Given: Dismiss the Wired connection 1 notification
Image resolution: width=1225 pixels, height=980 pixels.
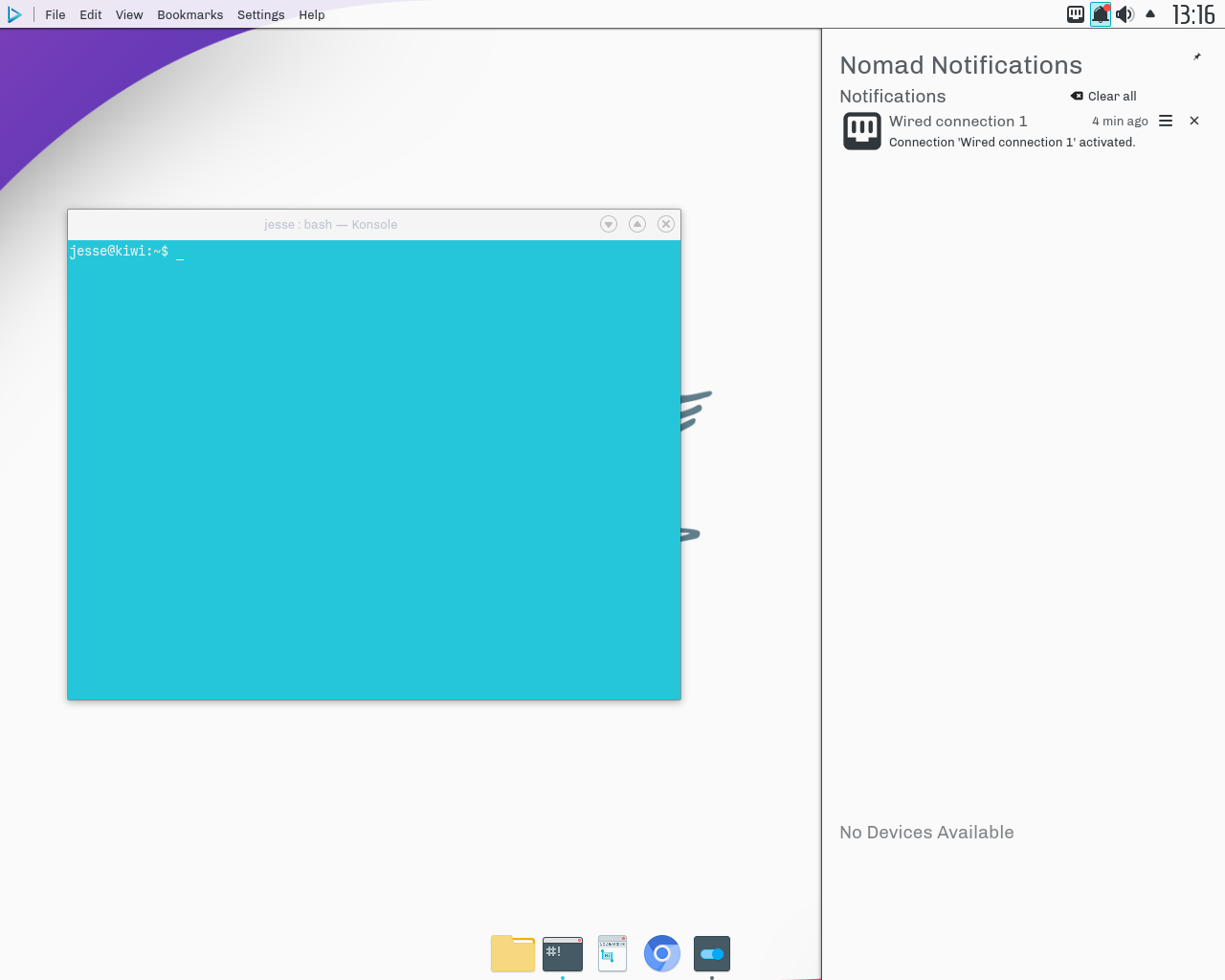Looking at the screenshot, I should [x=1194, y=121].
